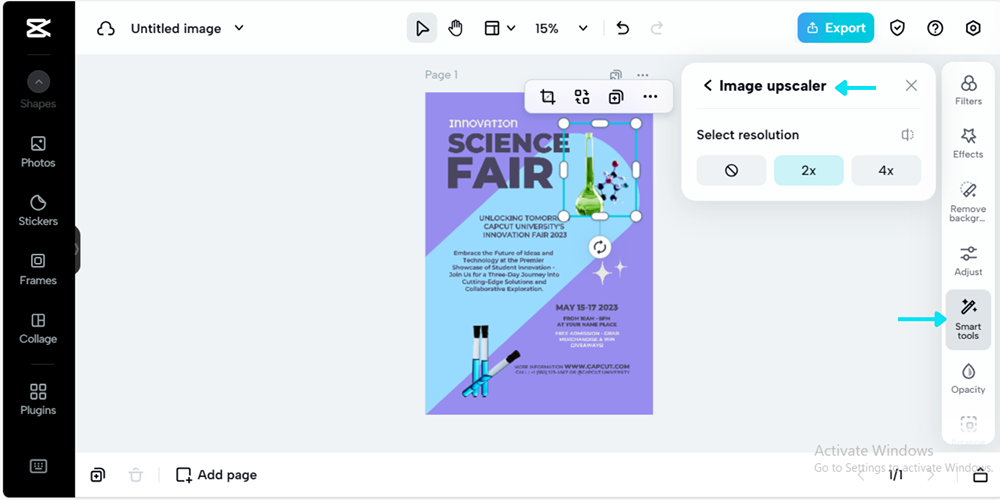Click the duplicate page icon beside Page 1

(615, 75)
